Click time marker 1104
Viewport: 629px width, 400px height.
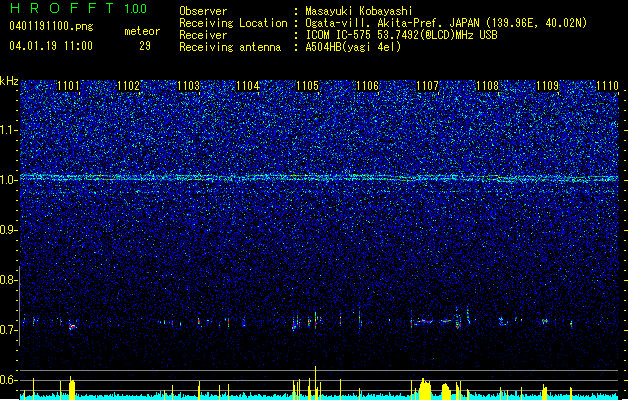248,86
